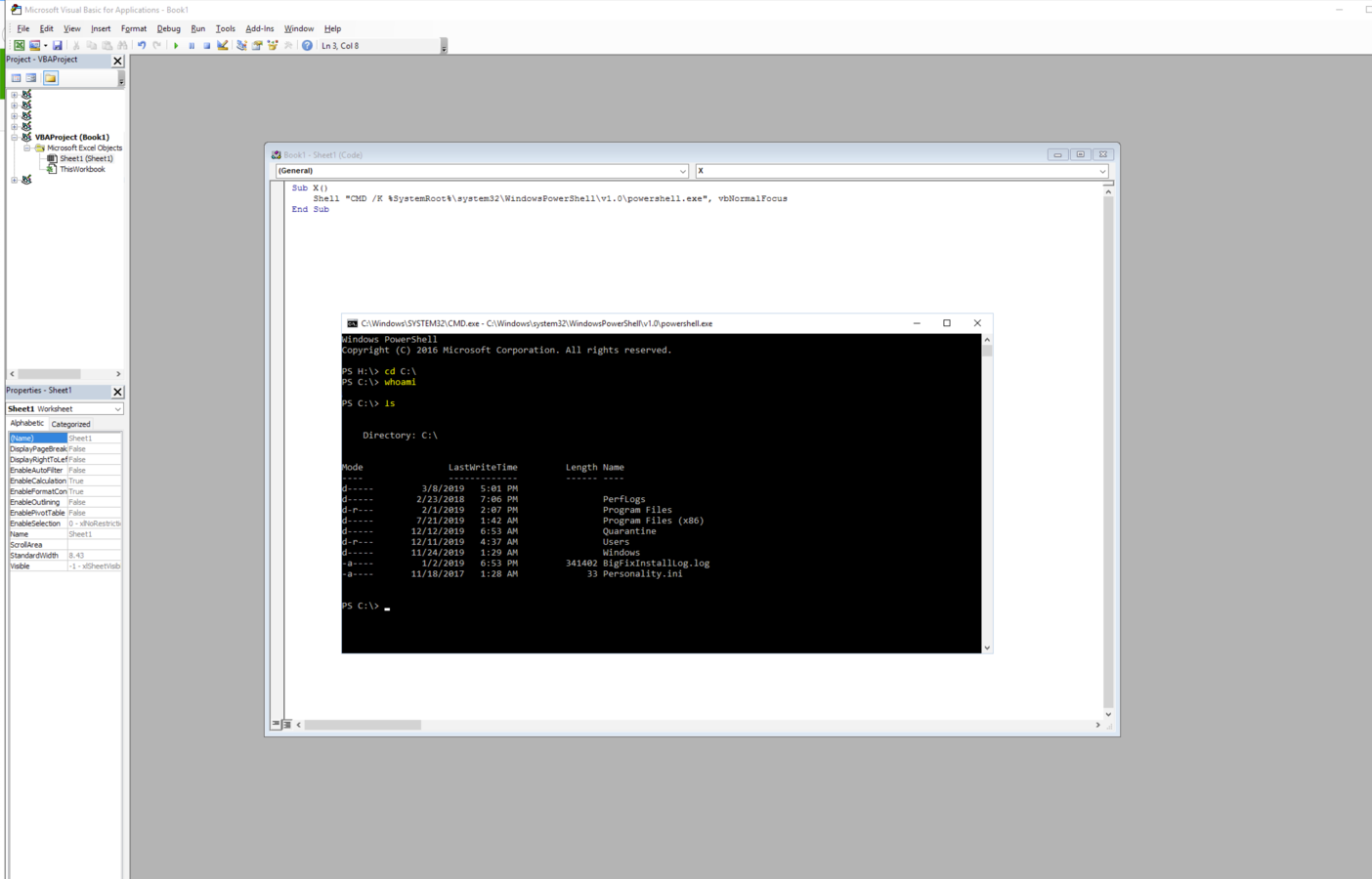
Task: Select the (Name) property row
Action: pyautogui.click(x=65, y=439)
